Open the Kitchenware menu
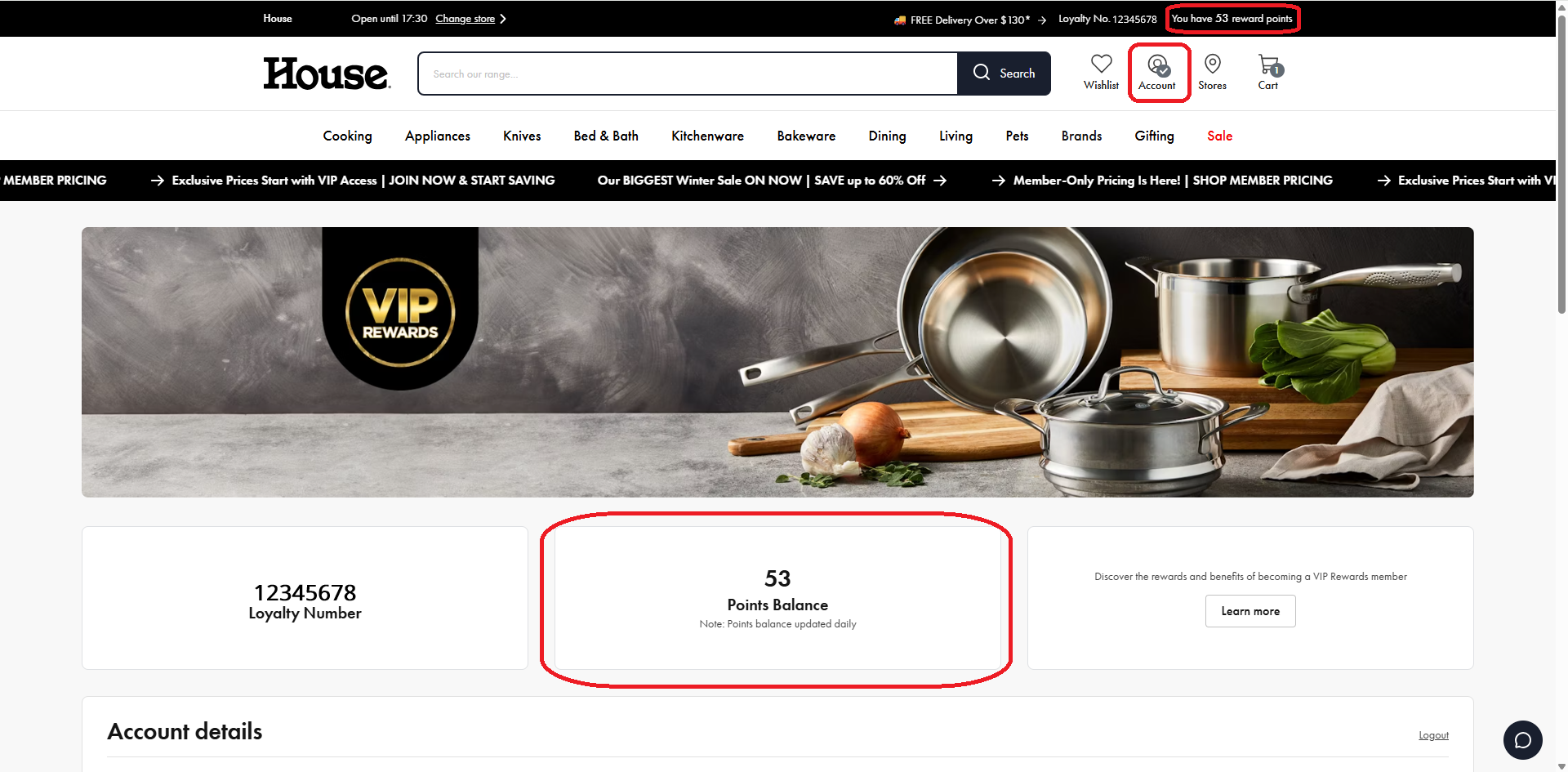 [x=707, y=136]
